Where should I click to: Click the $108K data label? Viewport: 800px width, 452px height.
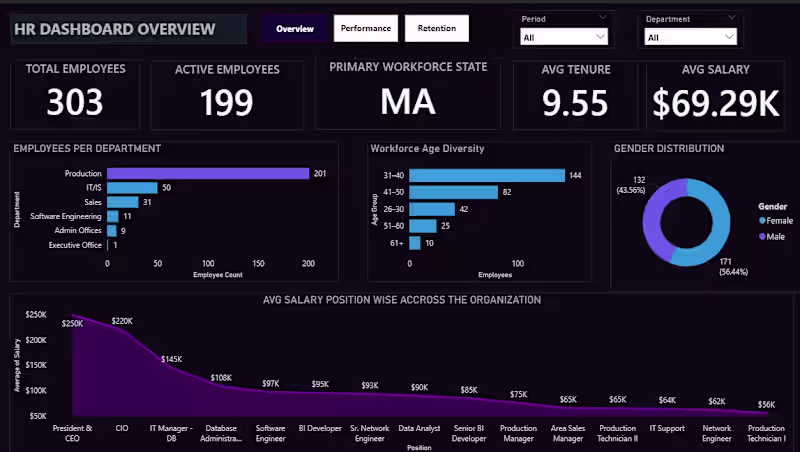[221, 378]
